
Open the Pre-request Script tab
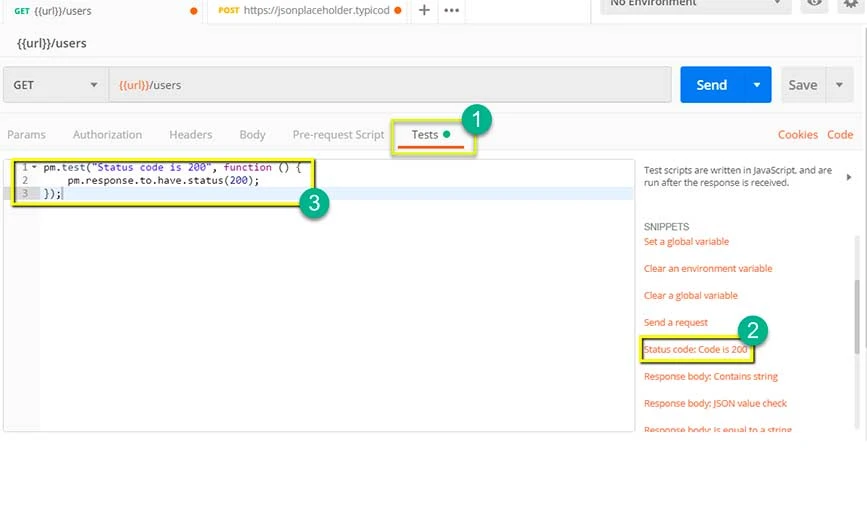click(338, 134)
